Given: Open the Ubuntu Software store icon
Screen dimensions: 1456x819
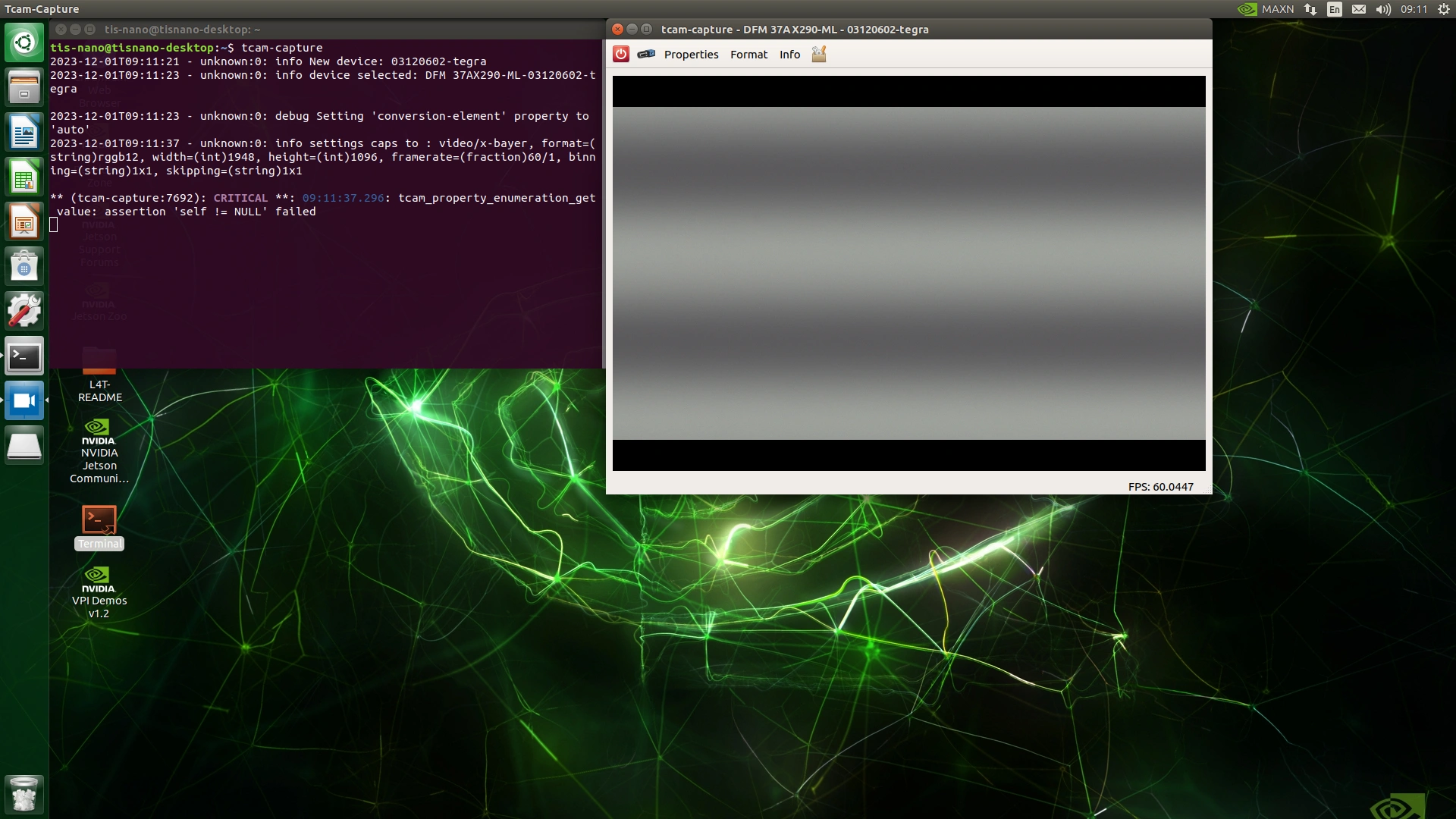Looking at the screenshot, I should [24, 266].
